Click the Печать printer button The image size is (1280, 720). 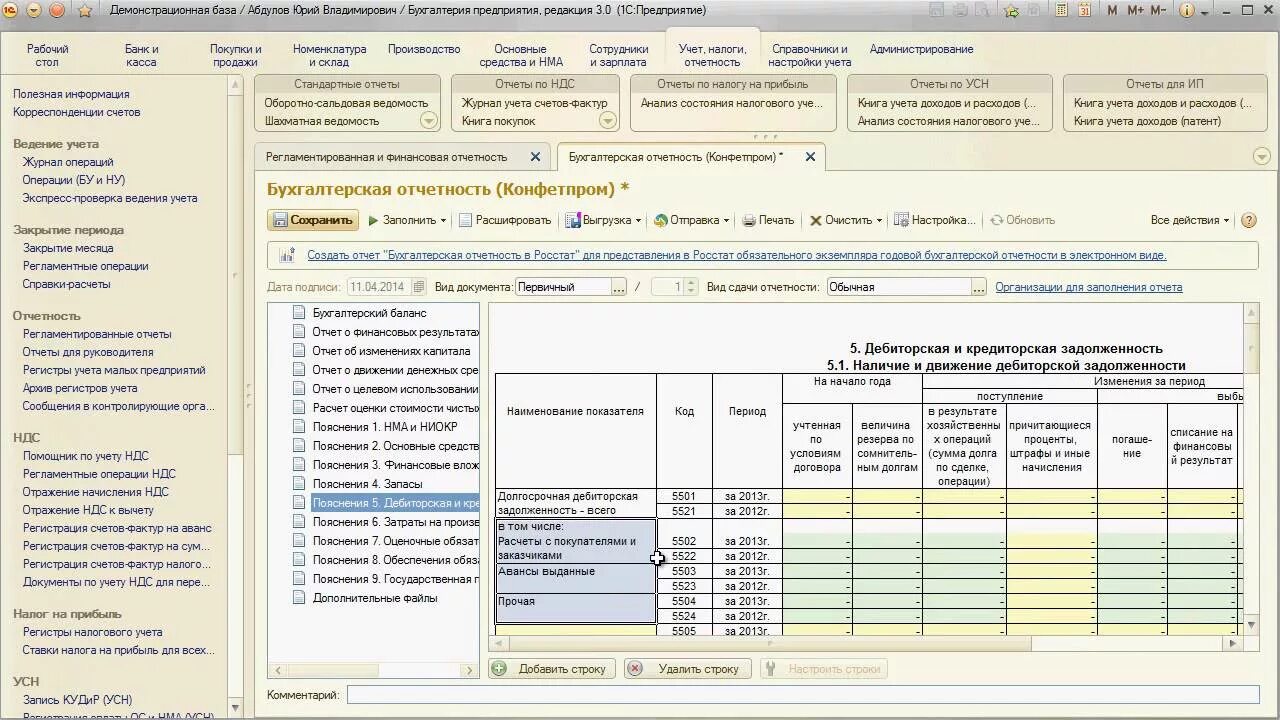click(x=767, y=220)
